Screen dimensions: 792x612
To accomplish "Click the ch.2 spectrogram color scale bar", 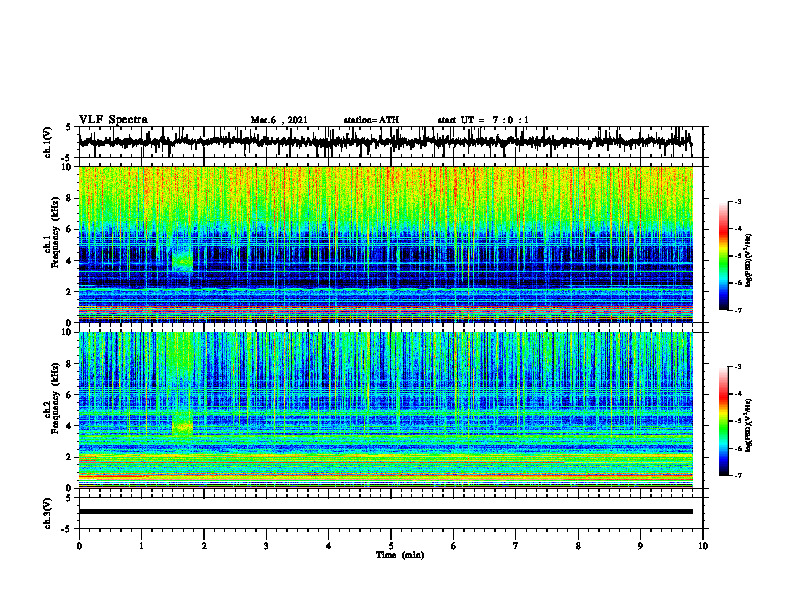I will coord(723,421).
